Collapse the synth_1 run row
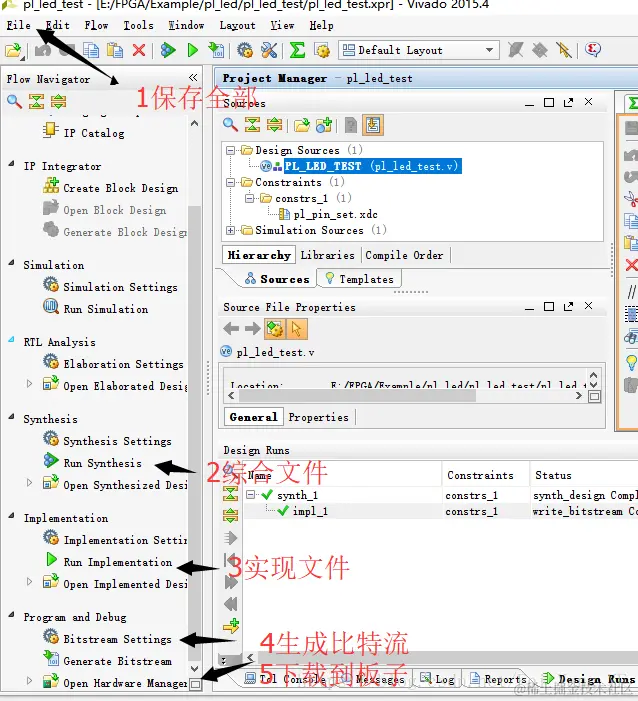 click(x=250, y=495)
